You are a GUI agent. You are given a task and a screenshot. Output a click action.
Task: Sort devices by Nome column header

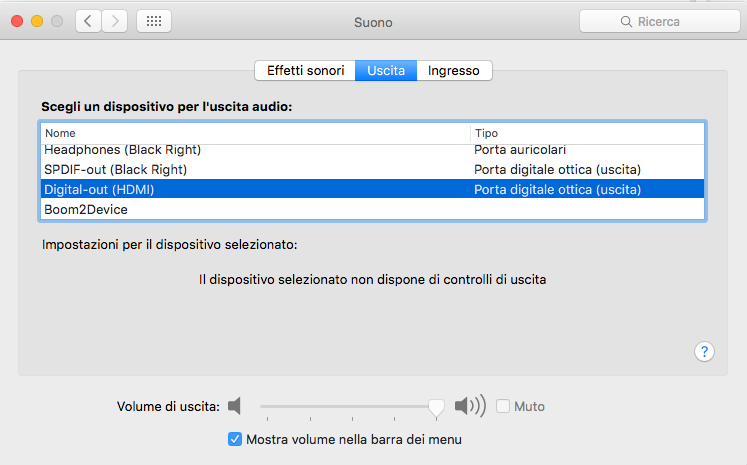[255, 133]
